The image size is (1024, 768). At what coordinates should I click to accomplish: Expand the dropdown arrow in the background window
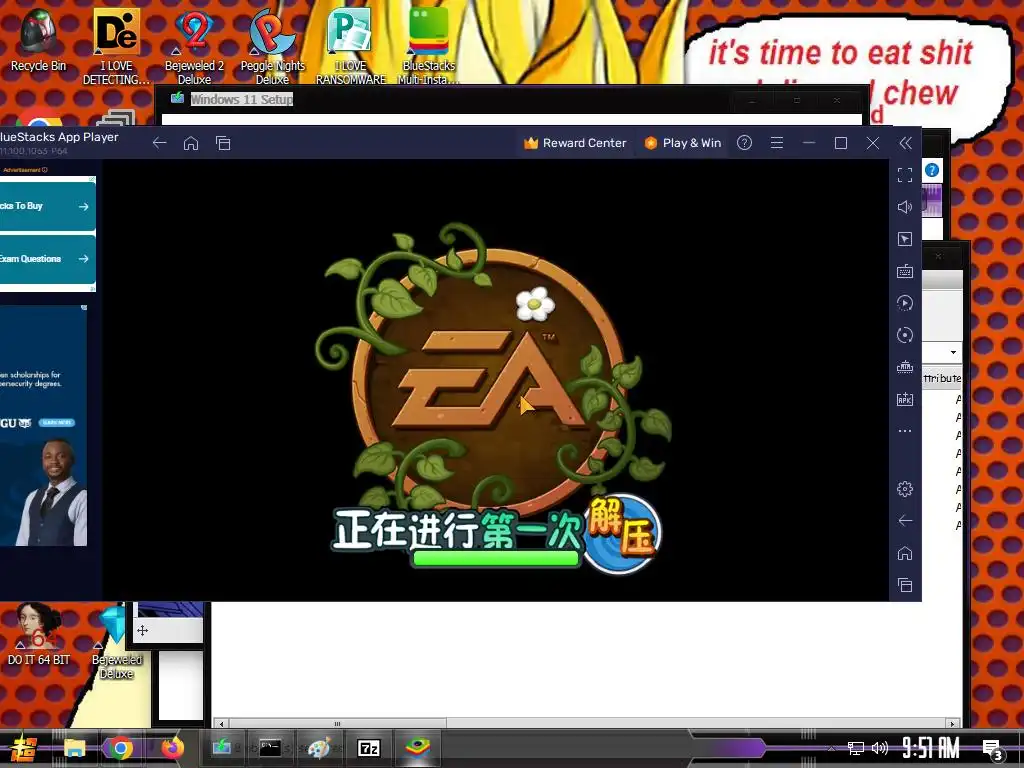pyautogui.click(x=953, y=352)
